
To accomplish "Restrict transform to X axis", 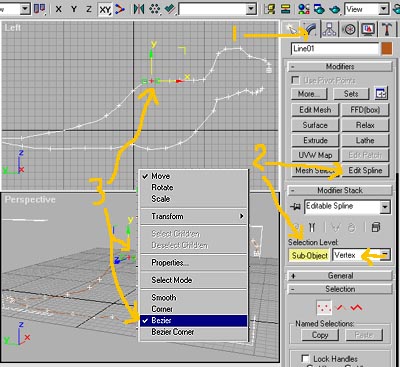I will pyautogui.click(x=59, y=9).
